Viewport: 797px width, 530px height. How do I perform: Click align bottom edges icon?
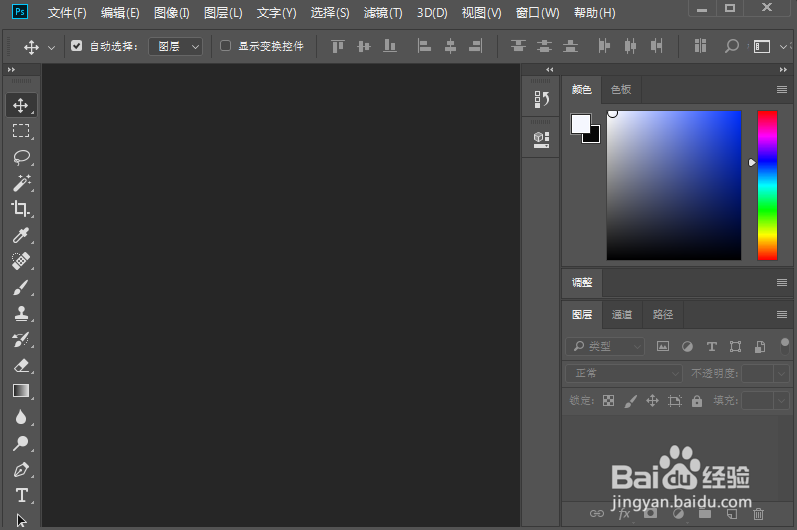390,46
